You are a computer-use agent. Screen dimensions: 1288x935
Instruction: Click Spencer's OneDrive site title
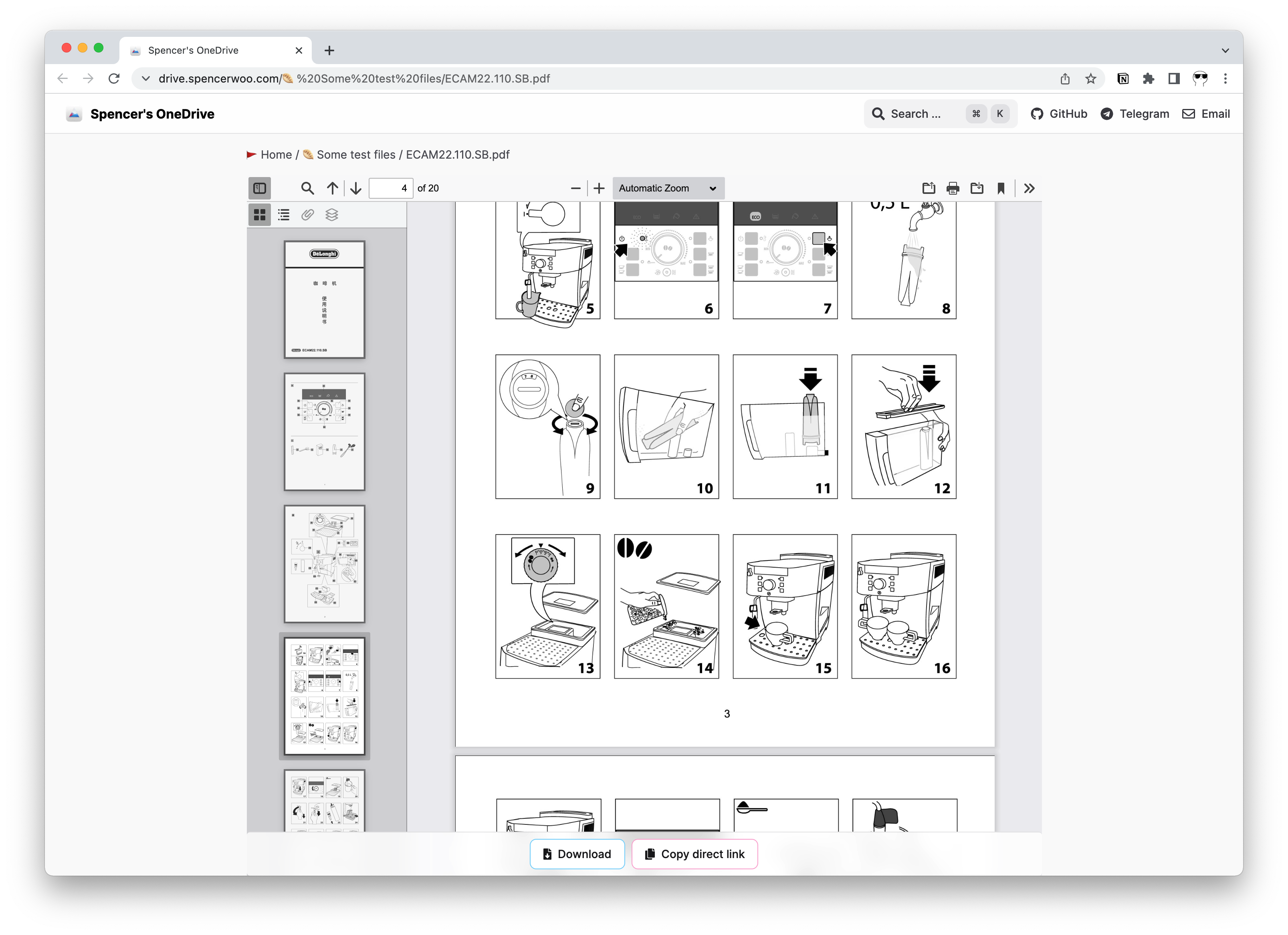click(152, 114)
